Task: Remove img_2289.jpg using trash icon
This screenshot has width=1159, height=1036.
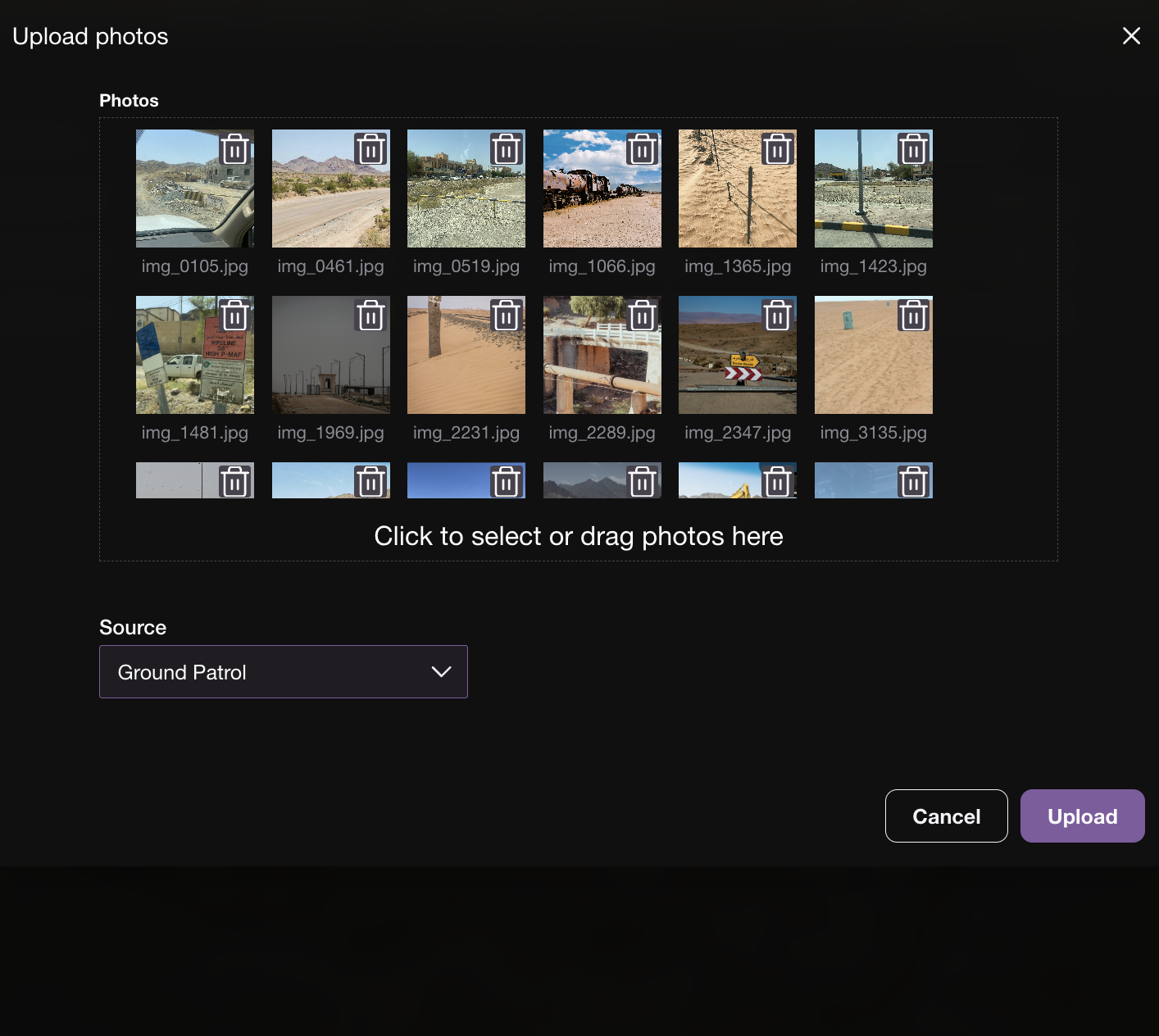Action: point(643,316)
